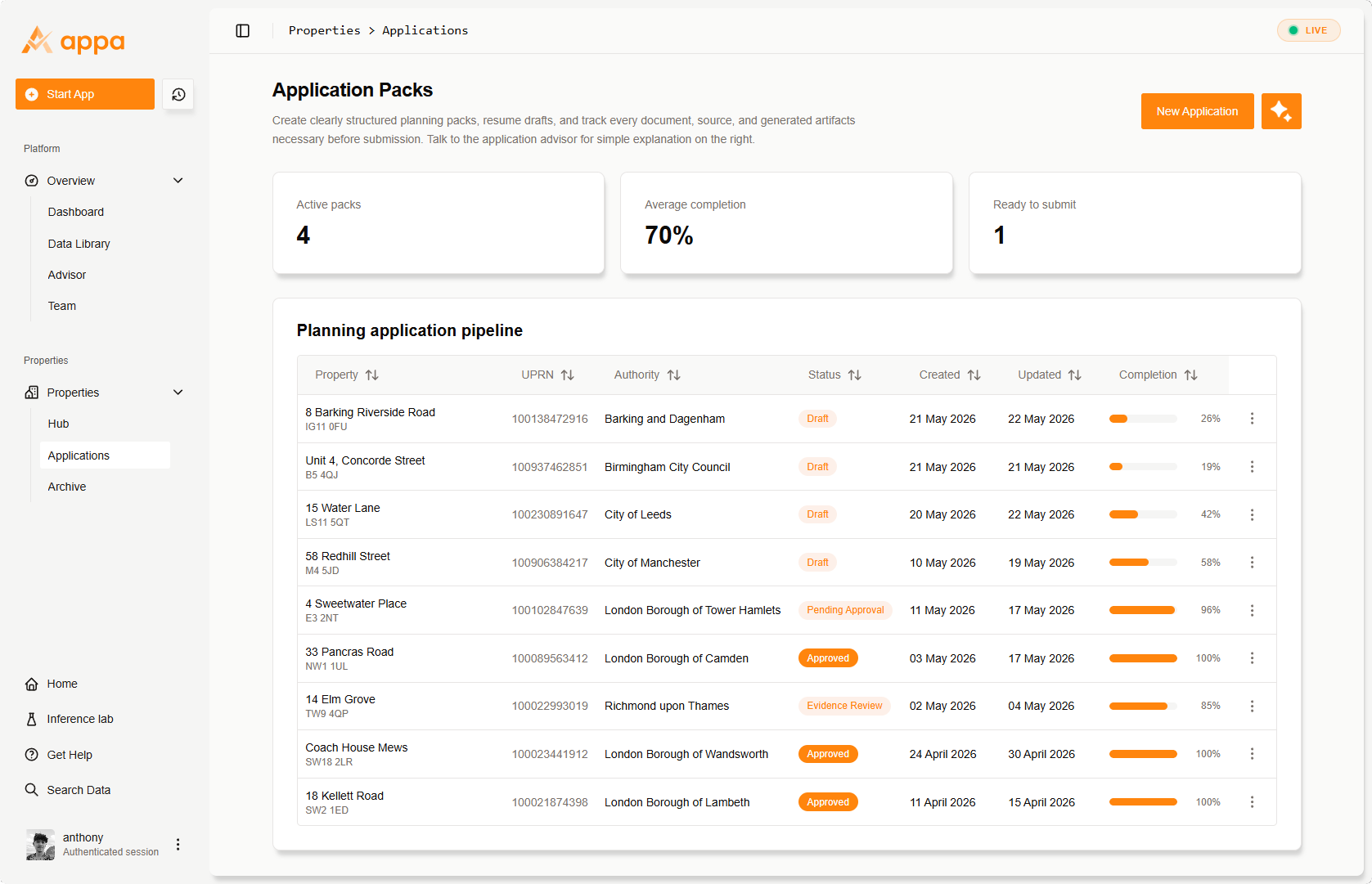
Task: Sort table by Completion column
Action: pos(1158,375)
